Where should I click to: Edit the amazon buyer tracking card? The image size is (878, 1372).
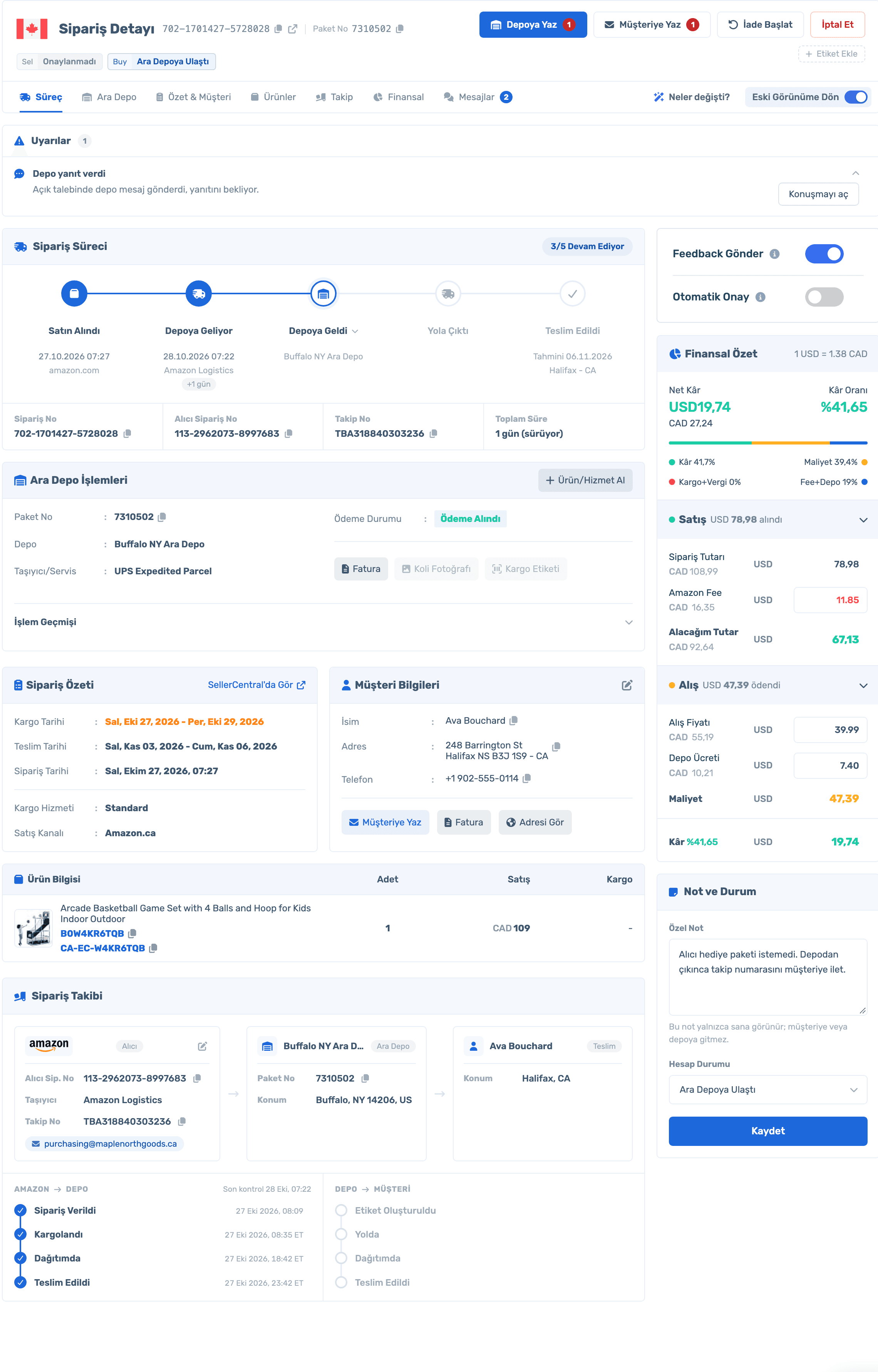pos(203,1047)
